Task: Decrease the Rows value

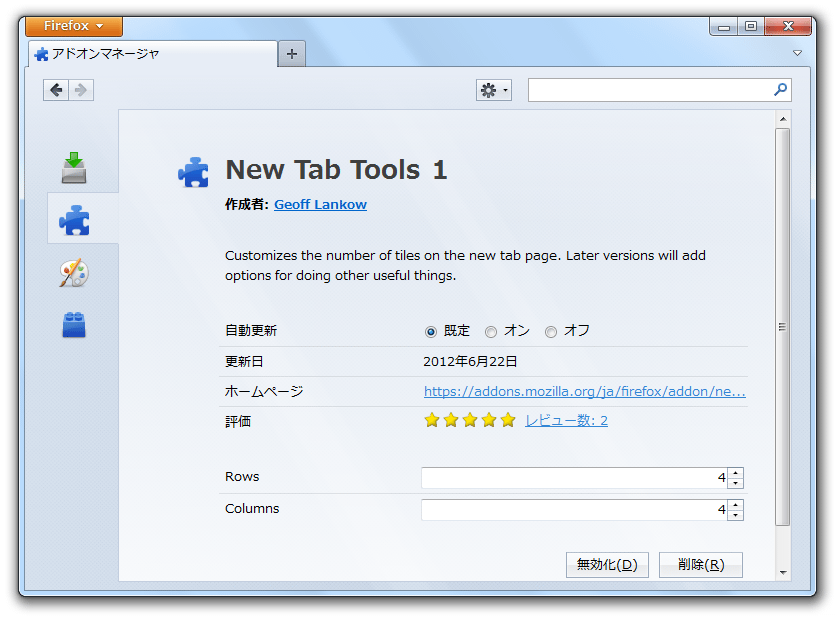Action: point(736,483)
